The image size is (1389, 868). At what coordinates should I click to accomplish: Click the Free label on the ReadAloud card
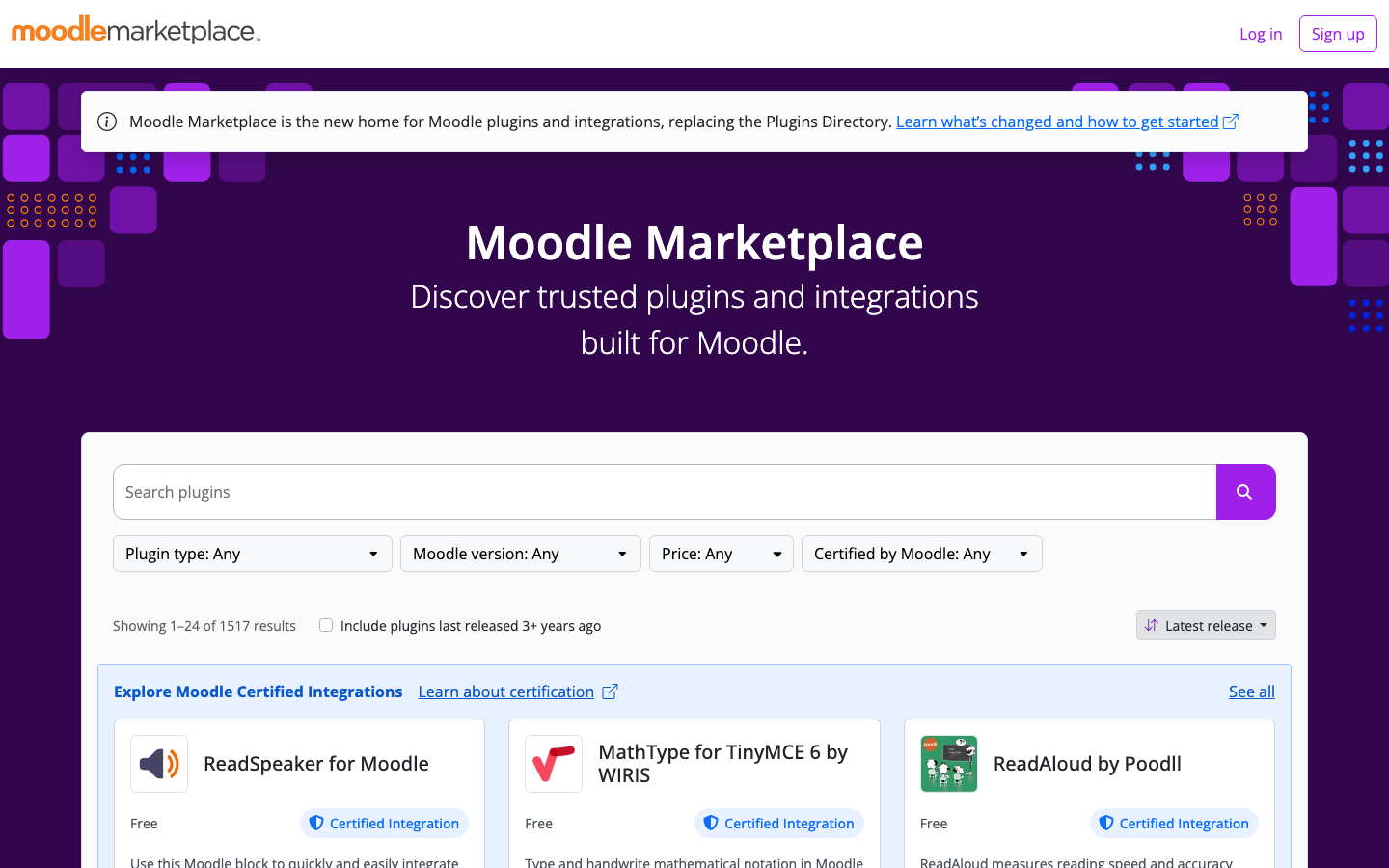(934, 824)
